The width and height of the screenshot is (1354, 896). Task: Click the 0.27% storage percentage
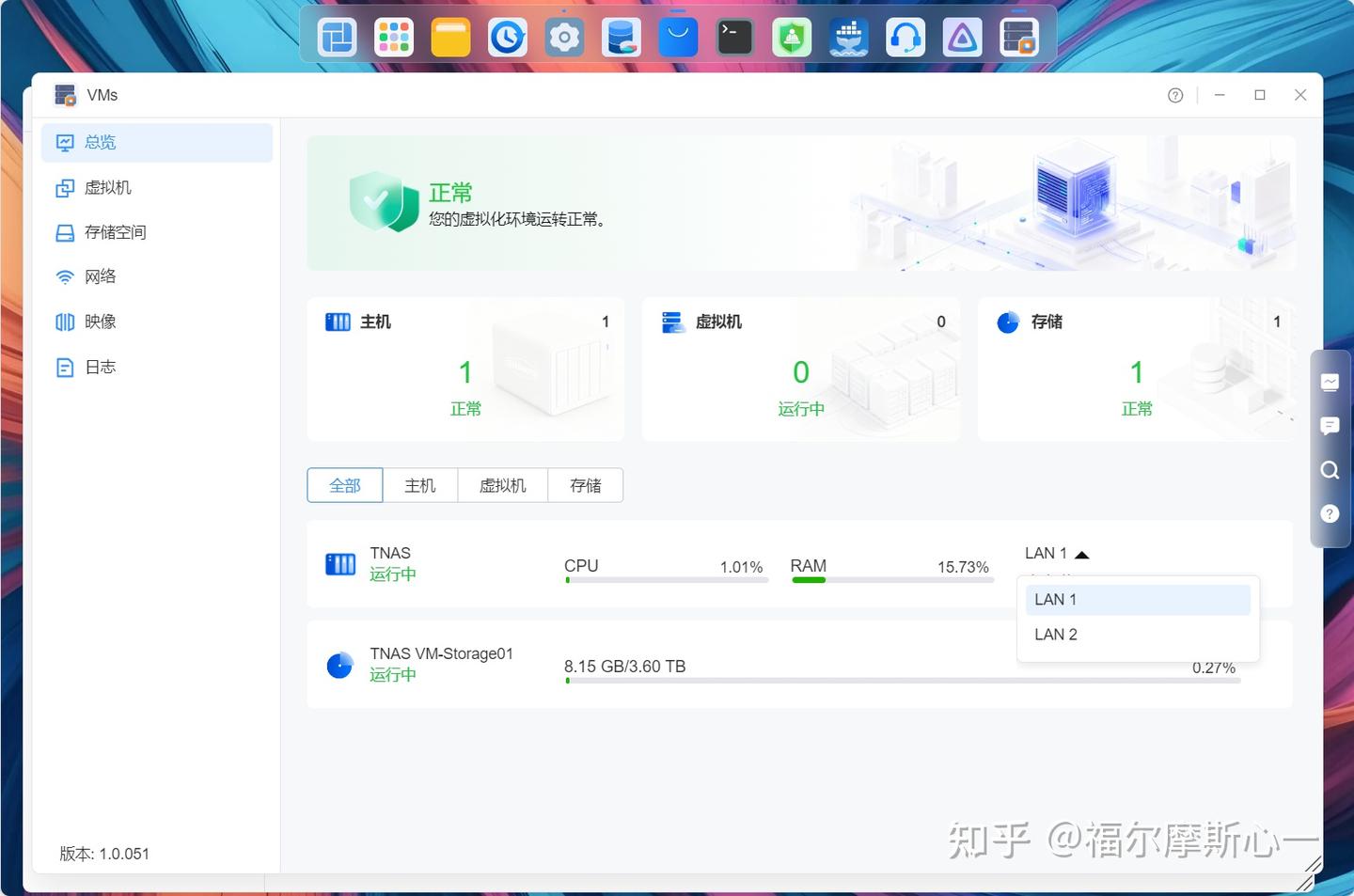pyautogui.click(x=1214, y=668)
